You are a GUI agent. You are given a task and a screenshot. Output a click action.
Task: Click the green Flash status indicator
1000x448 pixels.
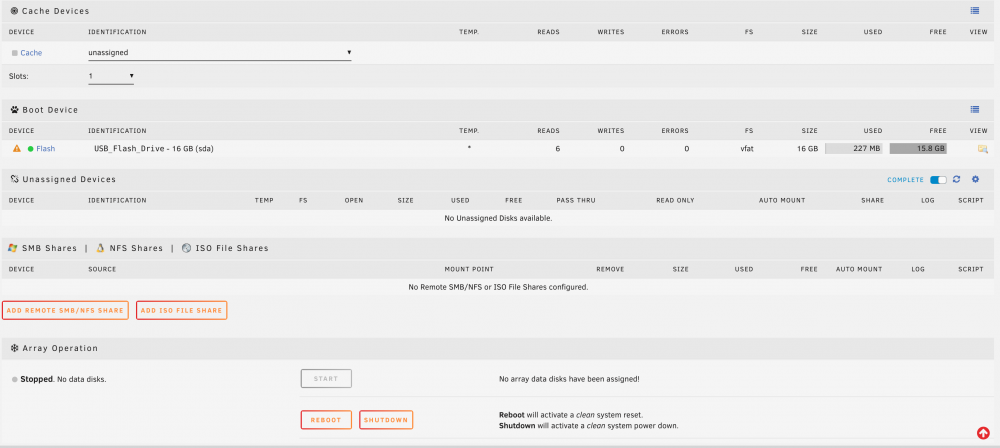(x=30, y=149)
